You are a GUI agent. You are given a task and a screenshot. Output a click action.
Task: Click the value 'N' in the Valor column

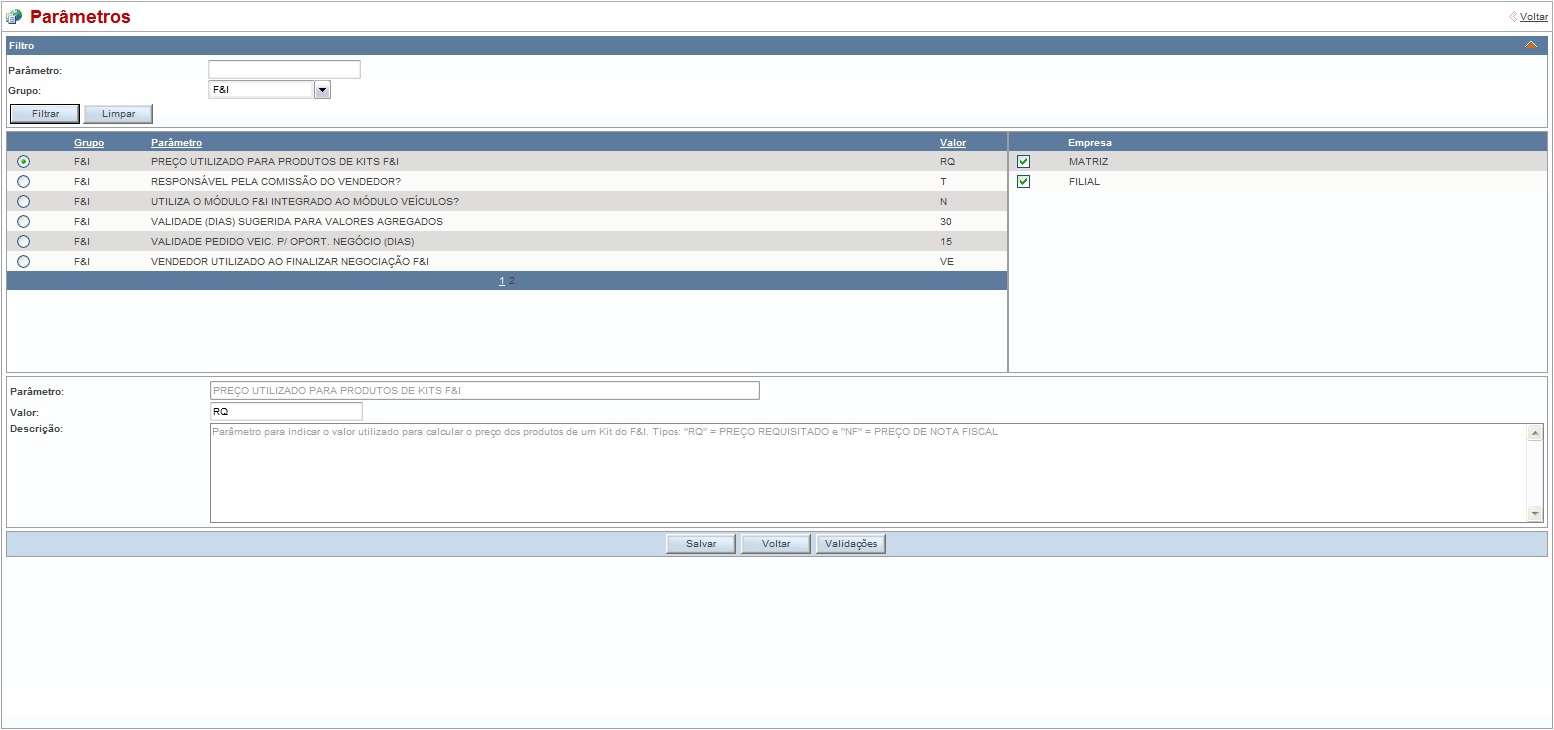pyautogui.click(x=944, y=201)
